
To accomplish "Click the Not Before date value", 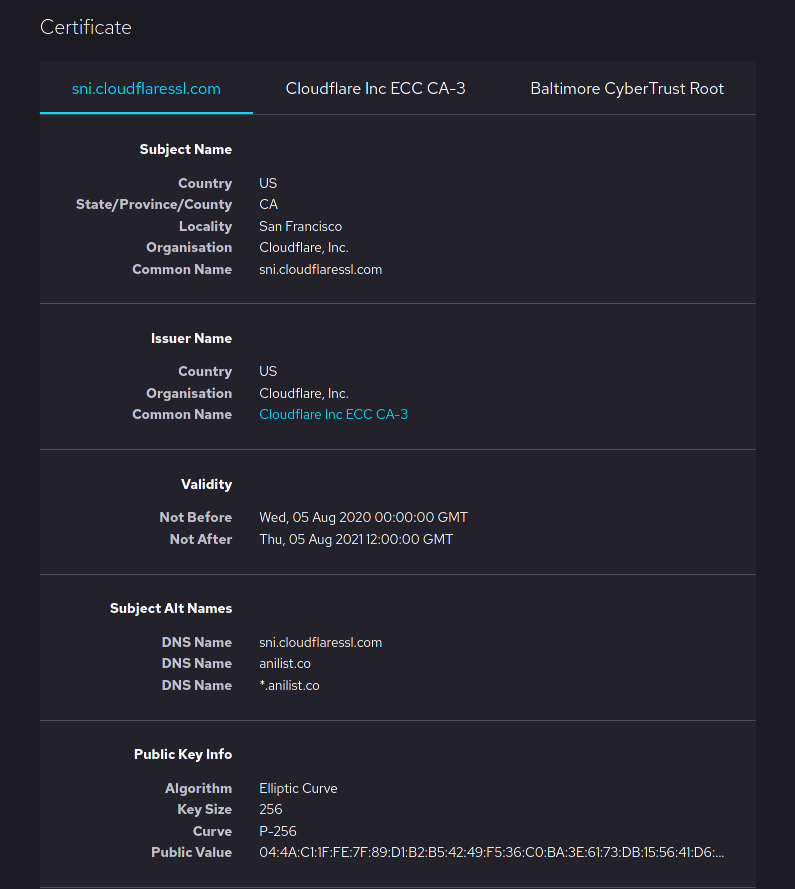I will click(x=363, y=517).
